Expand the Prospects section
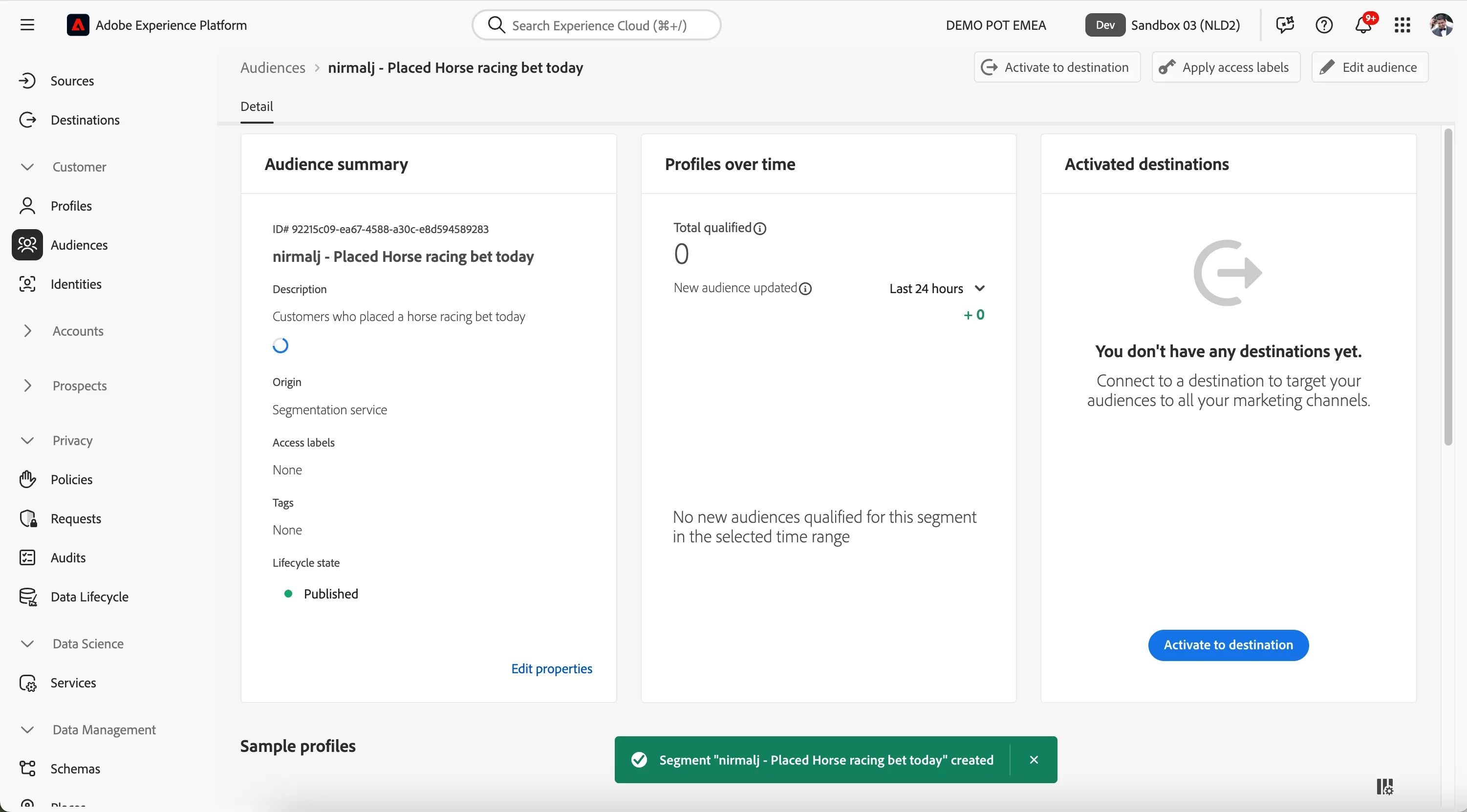This screenshot has height=812, width=1467. tap(27, 385)
